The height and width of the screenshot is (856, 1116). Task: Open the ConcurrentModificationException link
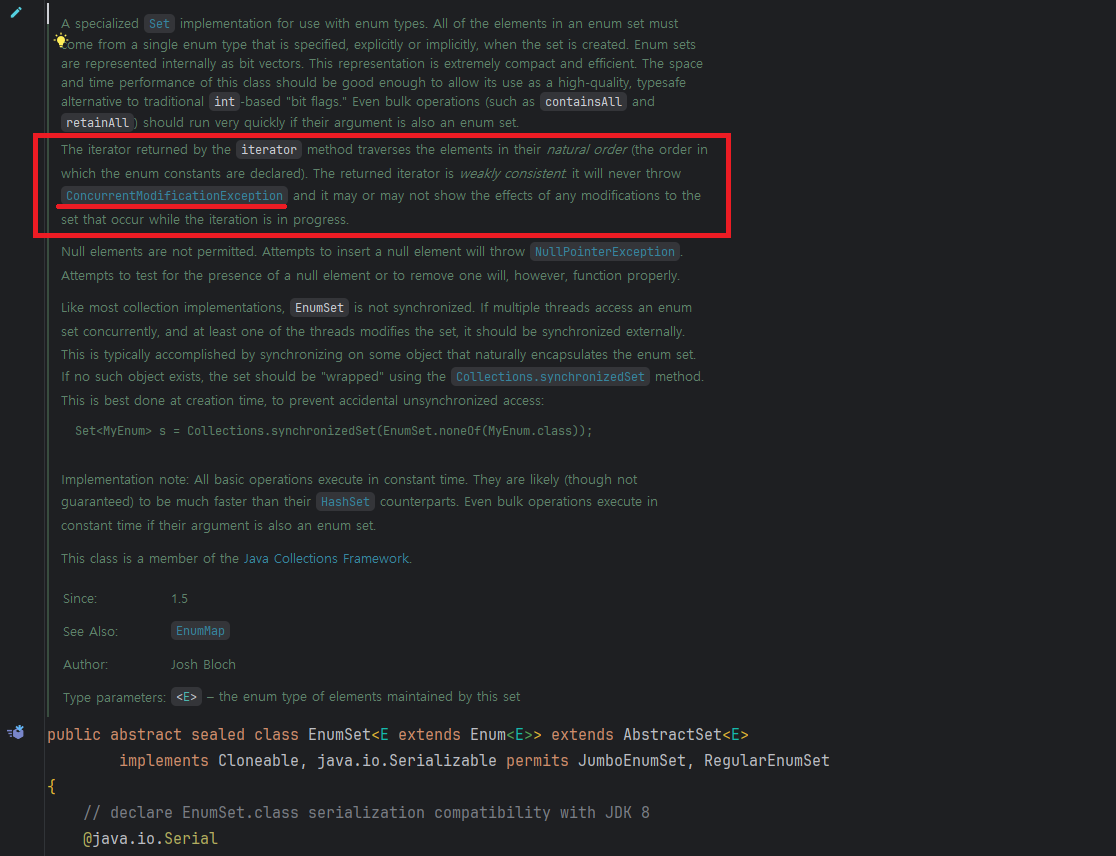[174, 196]
